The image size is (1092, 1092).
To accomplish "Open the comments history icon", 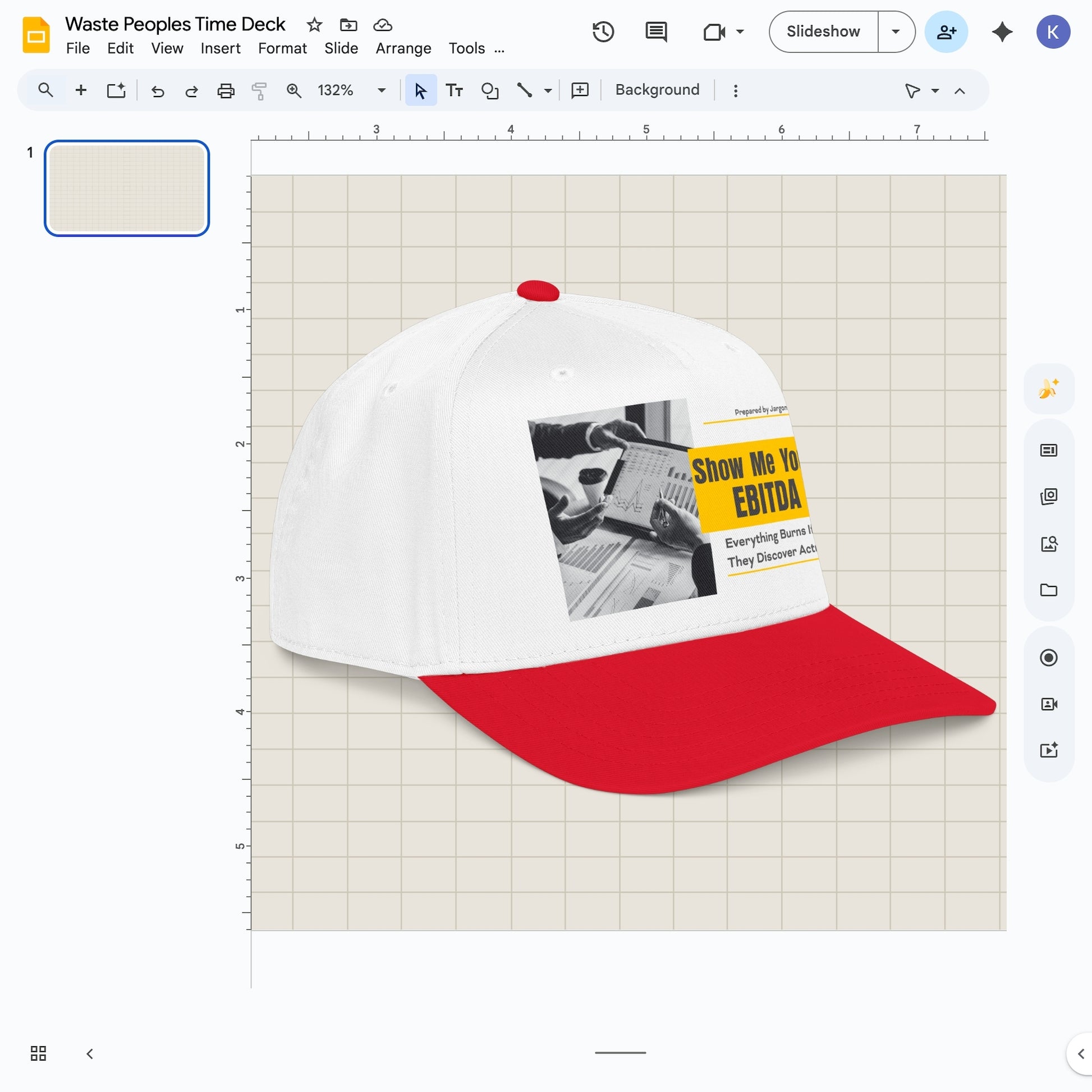I will [655, 31].
